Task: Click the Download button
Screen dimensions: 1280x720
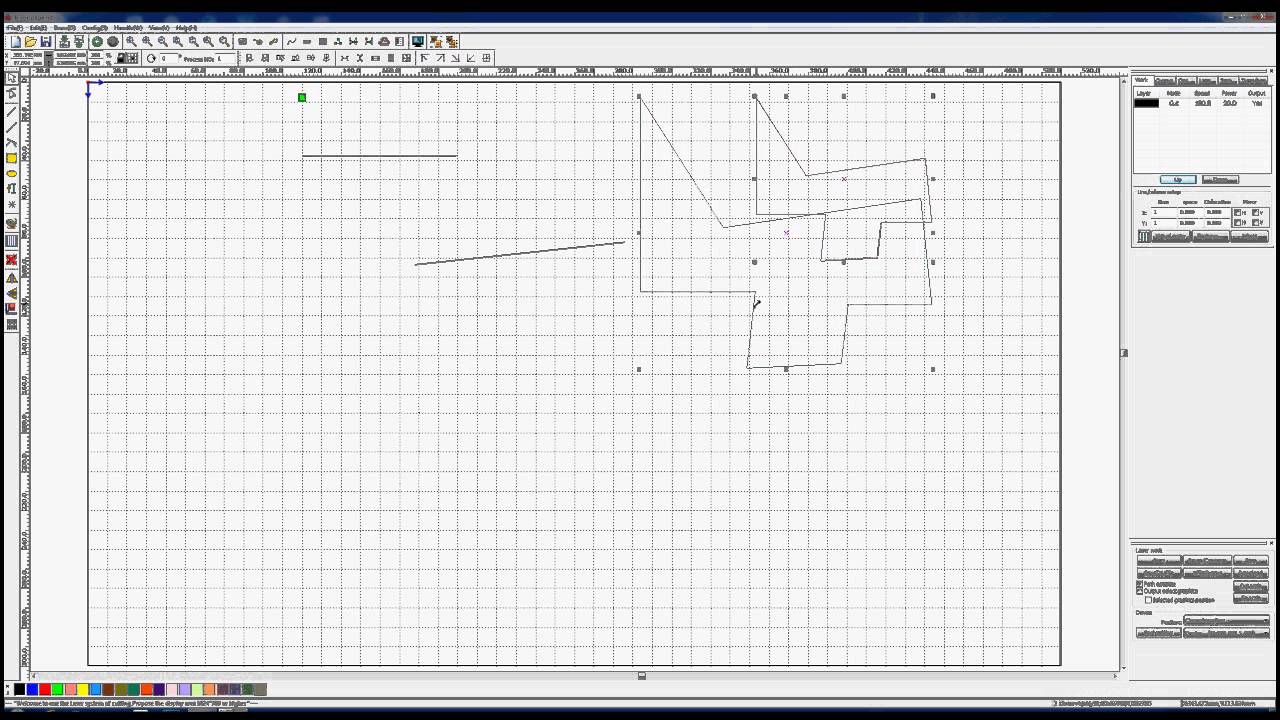Action: coord(1251,573)
